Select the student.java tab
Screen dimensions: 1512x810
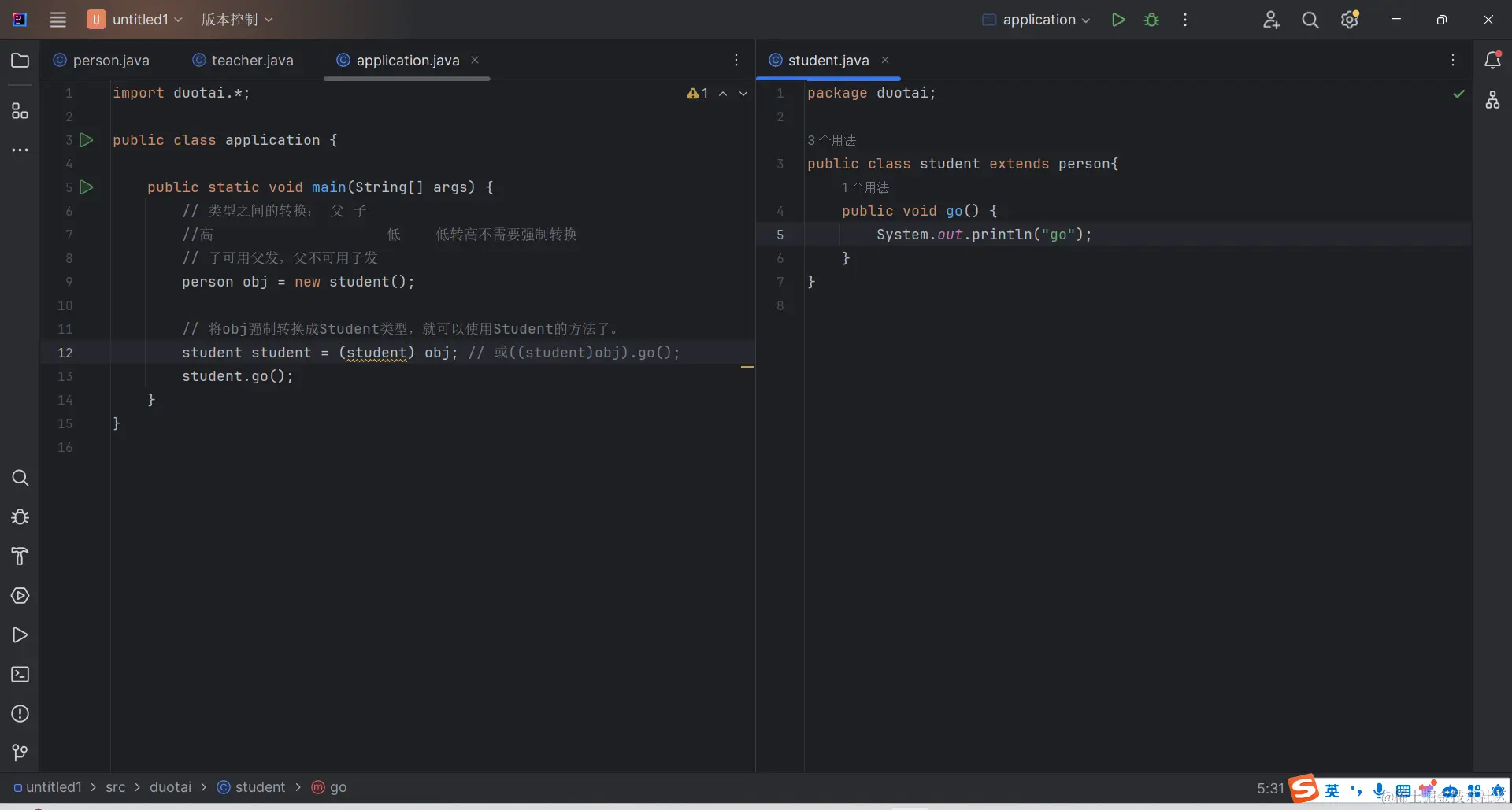click(820, 61)
